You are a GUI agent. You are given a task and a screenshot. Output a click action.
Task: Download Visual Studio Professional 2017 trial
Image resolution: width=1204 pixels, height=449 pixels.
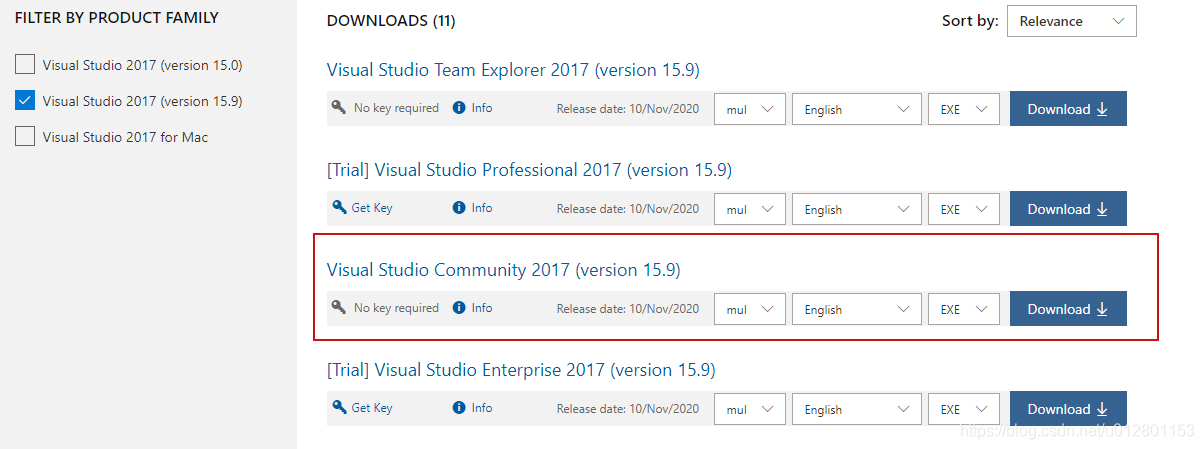tap(1068, 209)
